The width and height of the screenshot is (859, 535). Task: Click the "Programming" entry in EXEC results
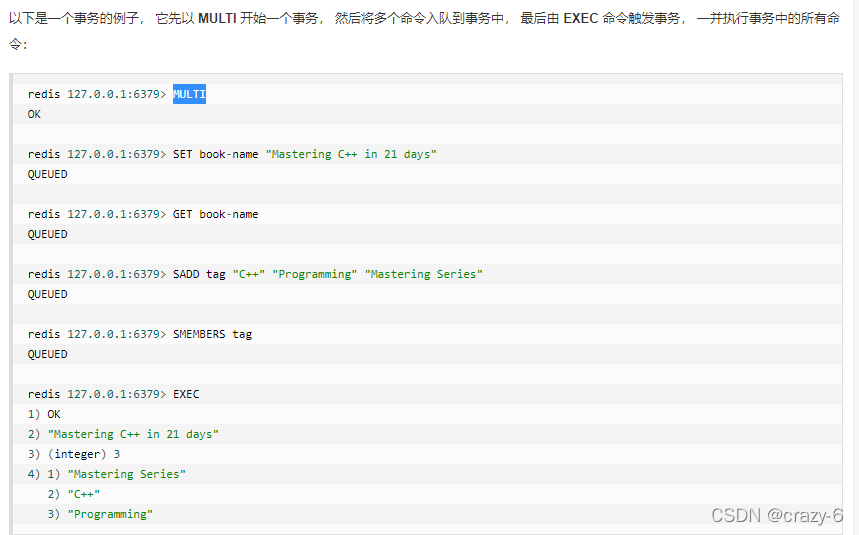point(110,514)
